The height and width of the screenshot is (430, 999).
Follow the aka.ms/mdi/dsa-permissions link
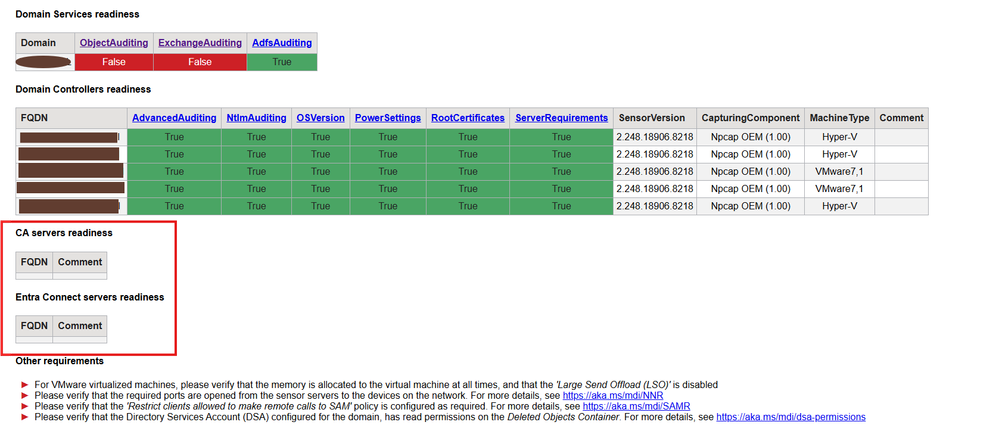[x=791, y=417]
